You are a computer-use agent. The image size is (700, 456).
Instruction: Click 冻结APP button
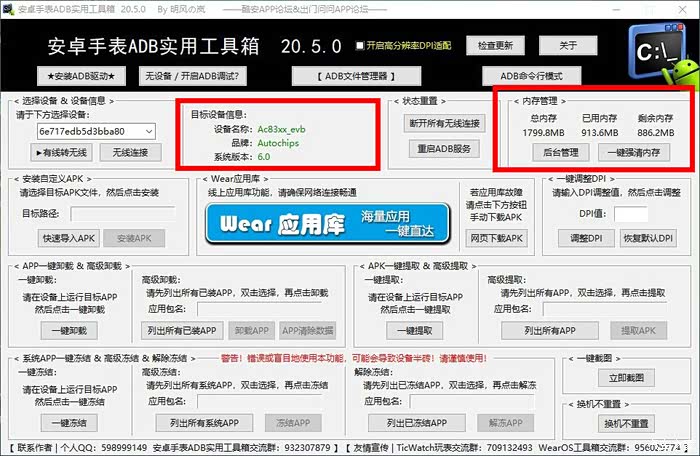(x=293, y=423)
